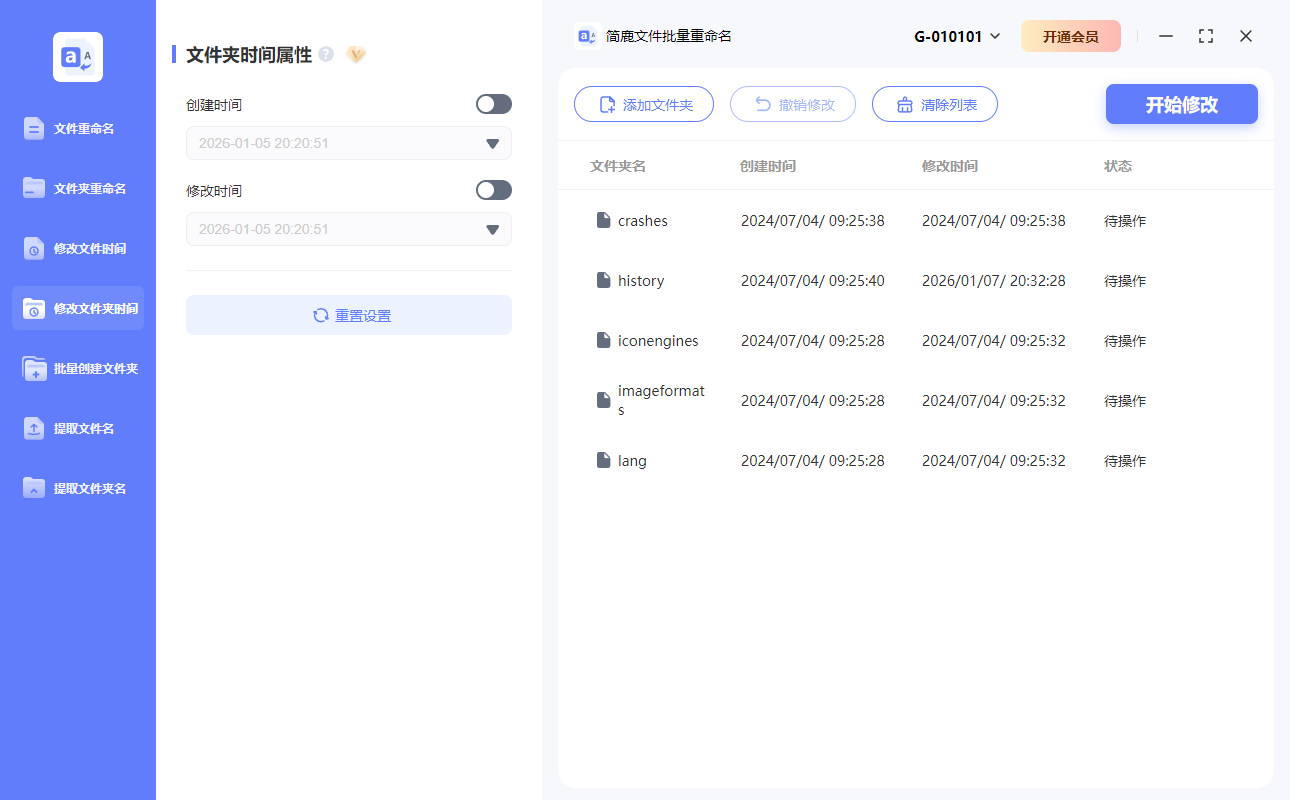
Task: Expand the 创建时间 date dropdown
Action: [492, 143]
